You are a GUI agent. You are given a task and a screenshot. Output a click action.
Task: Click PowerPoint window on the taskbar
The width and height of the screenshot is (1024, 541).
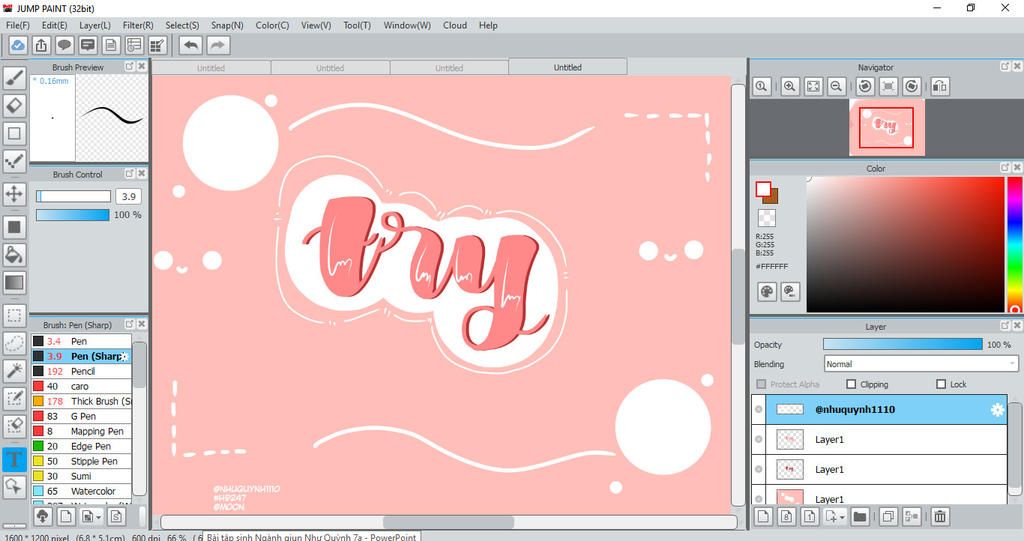point(311,536)
